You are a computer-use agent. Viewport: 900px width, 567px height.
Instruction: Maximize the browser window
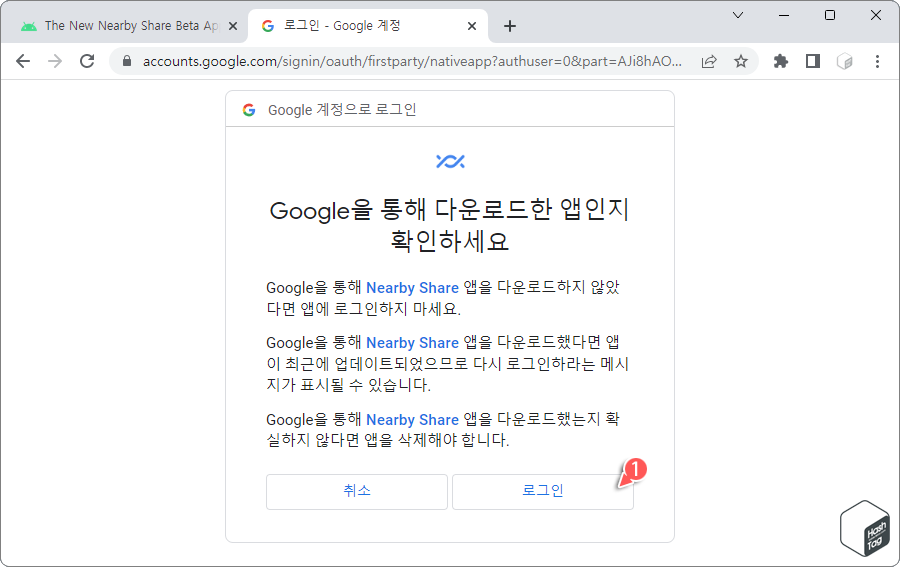click(x=829, y=15)
